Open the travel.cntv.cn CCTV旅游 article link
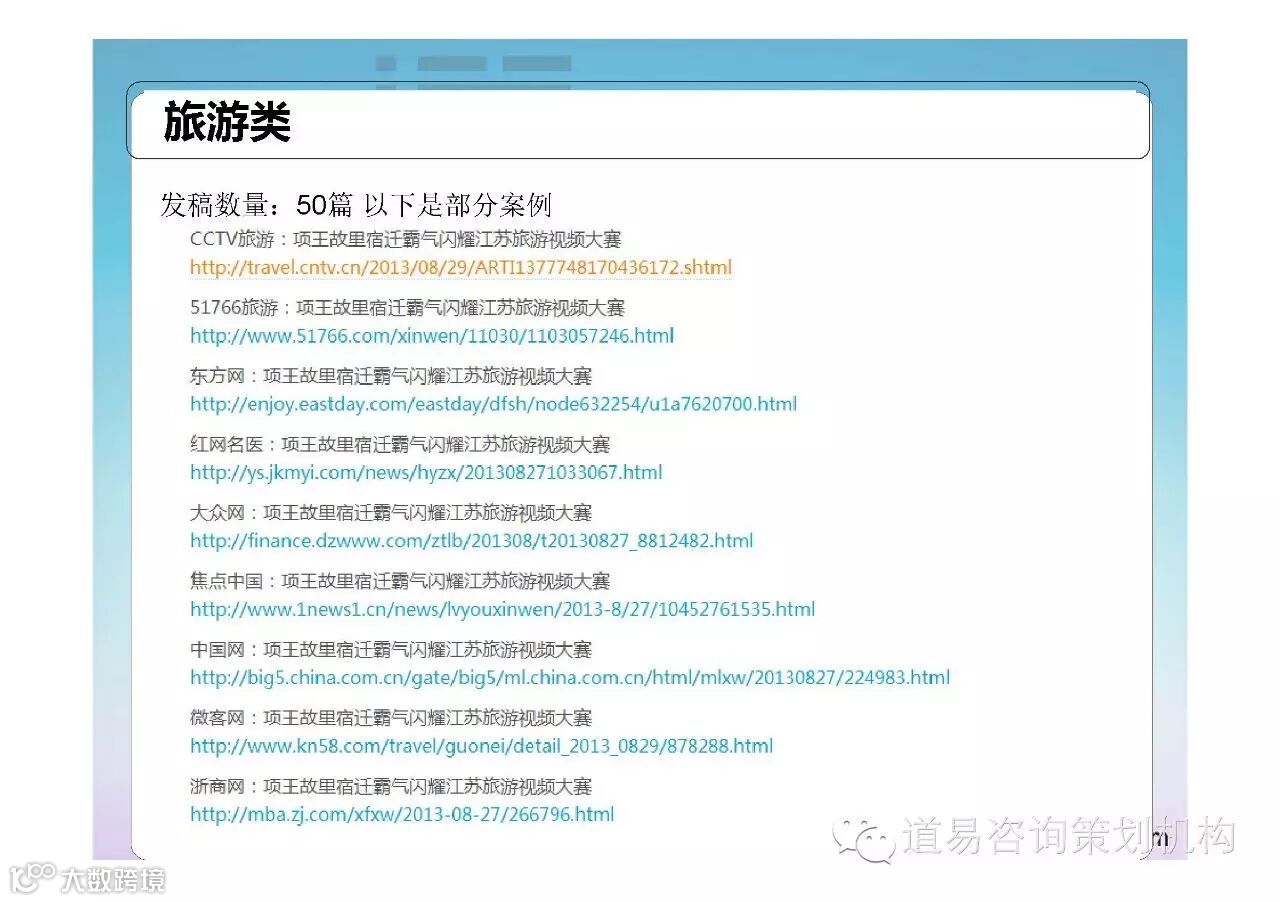Screen dimensions: 1280x902 (x=461, y=268)
